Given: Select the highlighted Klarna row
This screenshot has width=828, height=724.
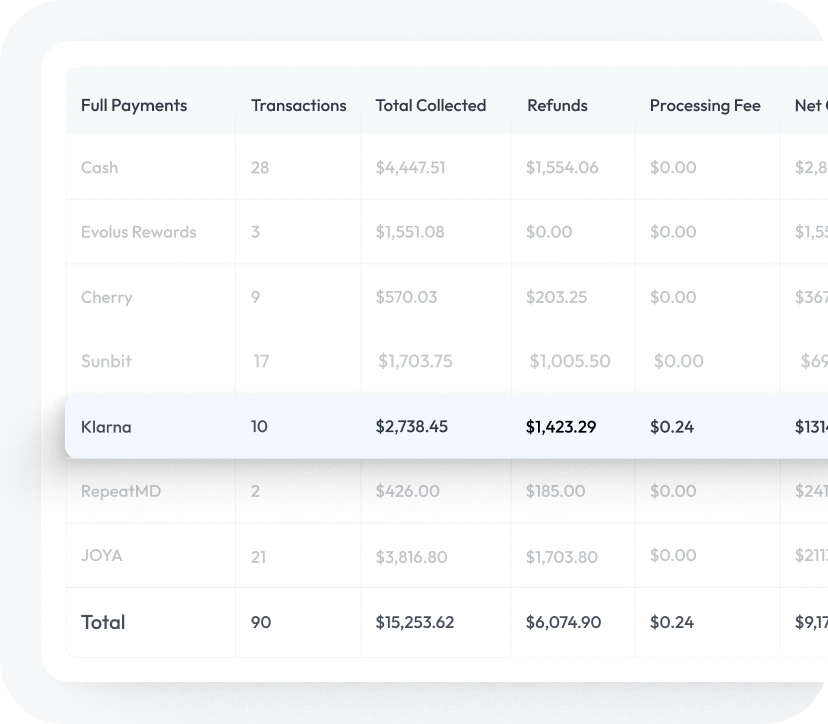Looking at the screenshot, I should (106, 427).
